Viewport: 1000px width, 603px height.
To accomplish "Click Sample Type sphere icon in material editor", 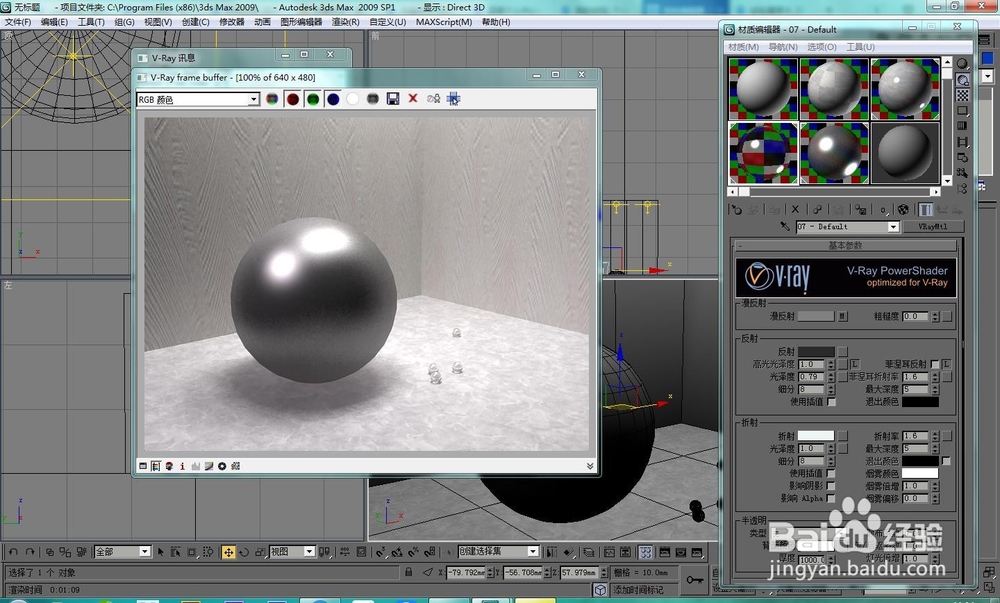I will 962,64.
